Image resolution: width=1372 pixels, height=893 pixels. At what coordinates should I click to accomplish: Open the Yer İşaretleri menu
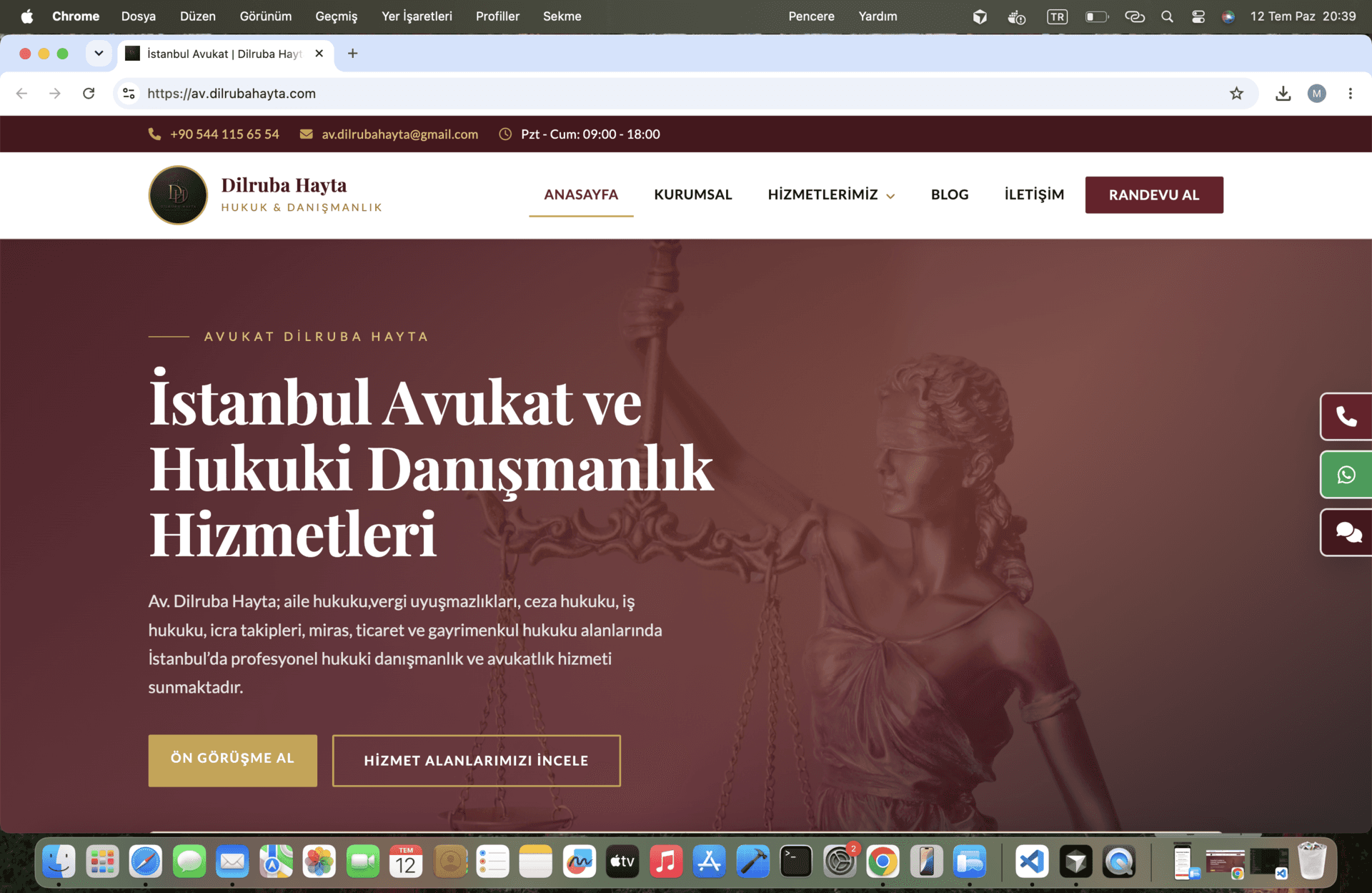point(417,16)
